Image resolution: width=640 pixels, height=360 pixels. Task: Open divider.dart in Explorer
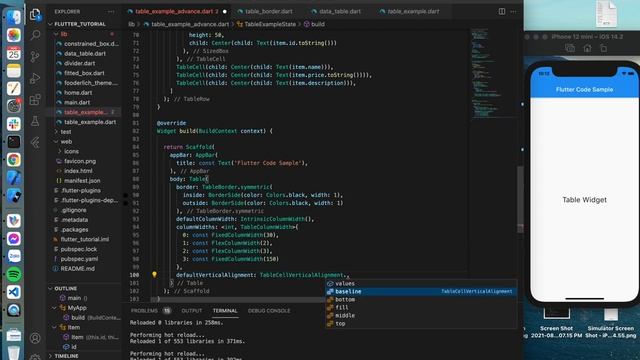pos(80,63)
